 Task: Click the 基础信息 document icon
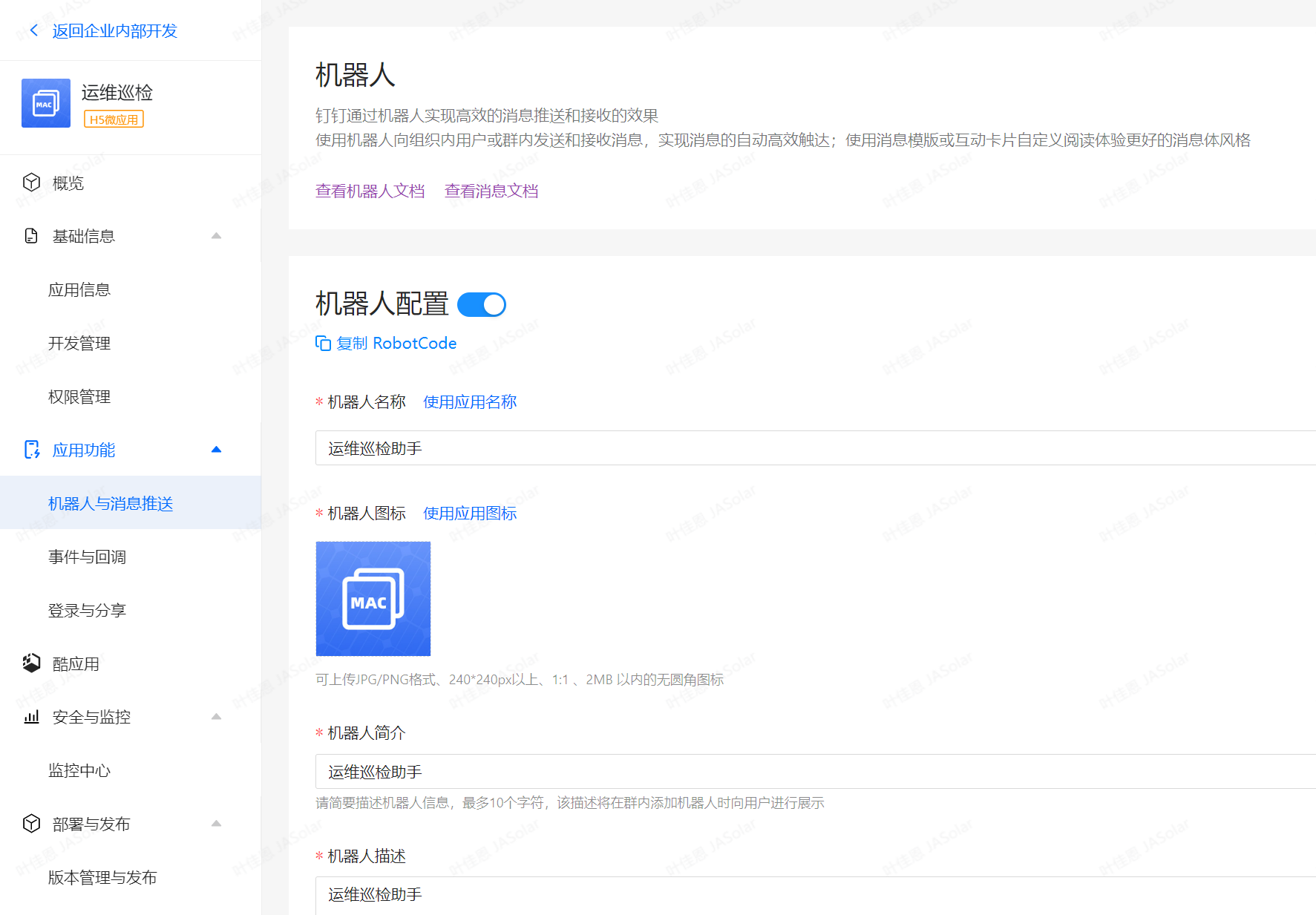click(31, 236)
